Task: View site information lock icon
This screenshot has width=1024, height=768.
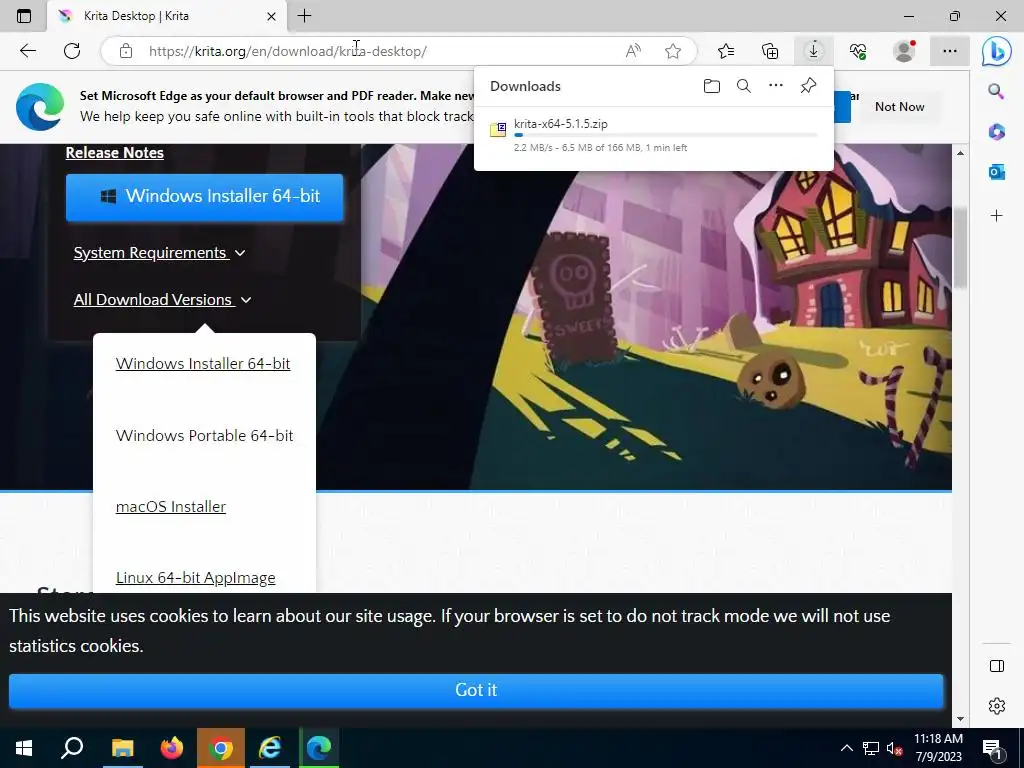Action: click(x=126, y=51)
